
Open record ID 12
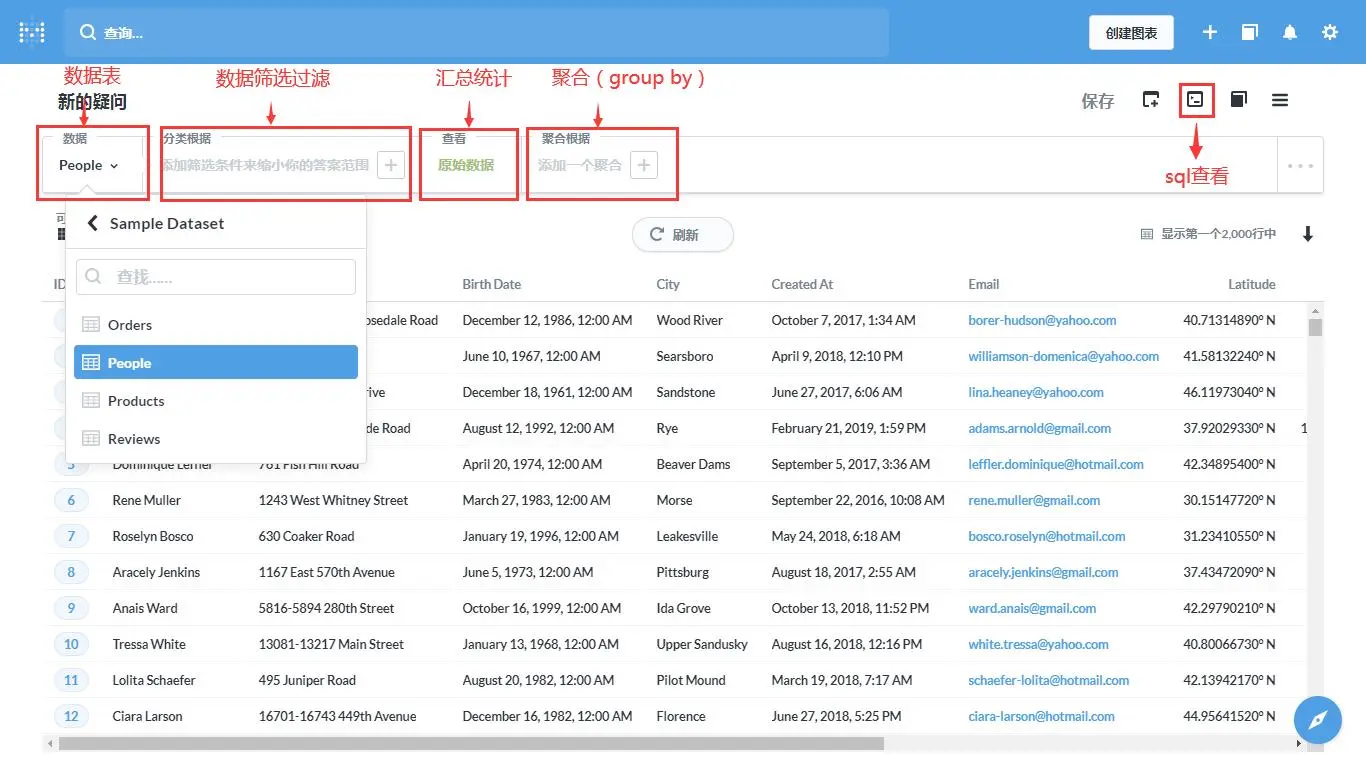(x=71, y=716)
